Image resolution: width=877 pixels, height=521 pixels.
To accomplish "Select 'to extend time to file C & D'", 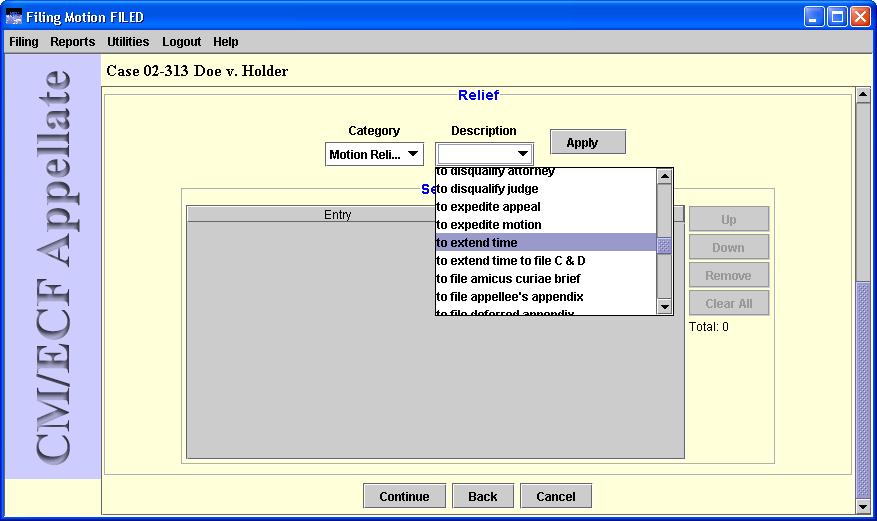I will pyautogui.click(x=546, y=260).
